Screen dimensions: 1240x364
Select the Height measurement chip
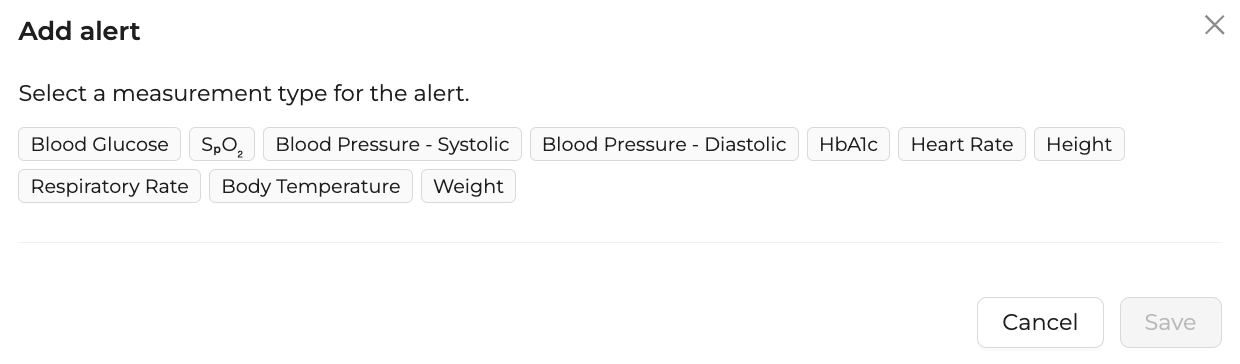point(1079,144)
